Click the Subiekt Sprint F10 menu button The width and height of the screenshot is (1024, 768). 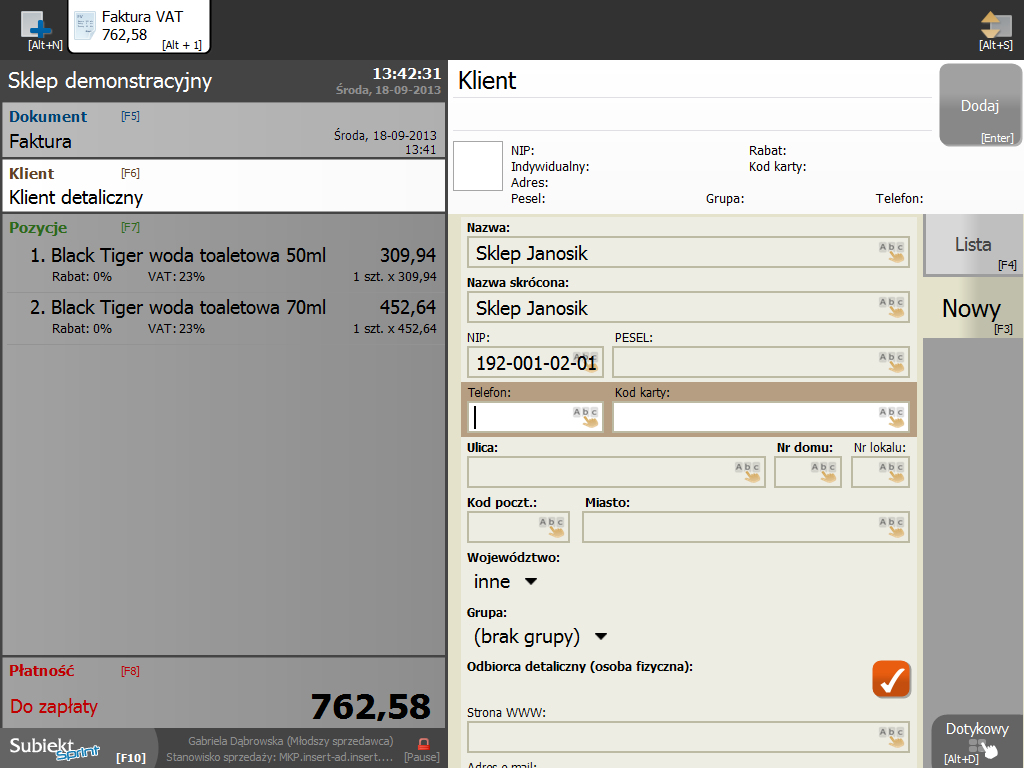(78, 748)
